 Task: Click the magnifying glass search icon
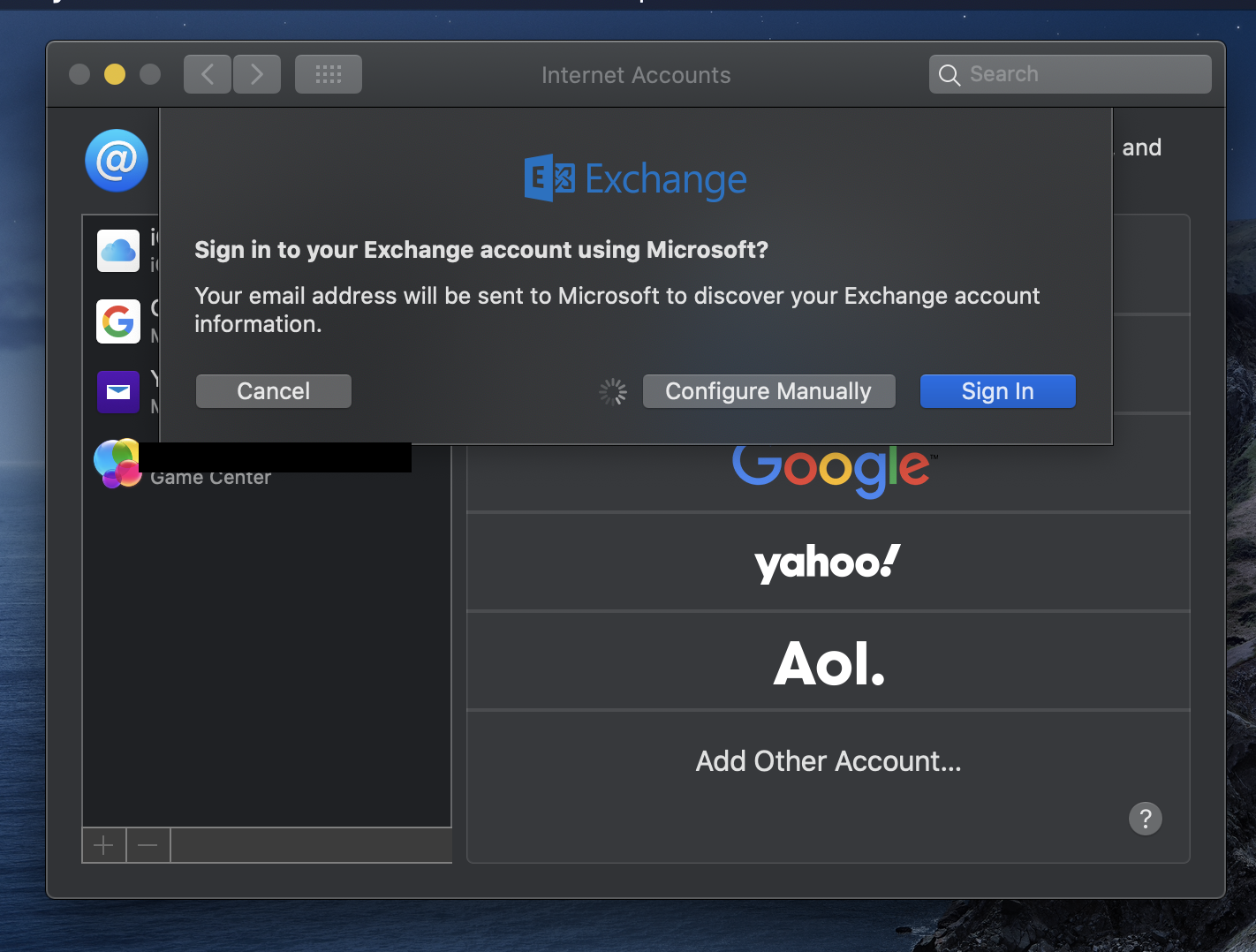950,75
